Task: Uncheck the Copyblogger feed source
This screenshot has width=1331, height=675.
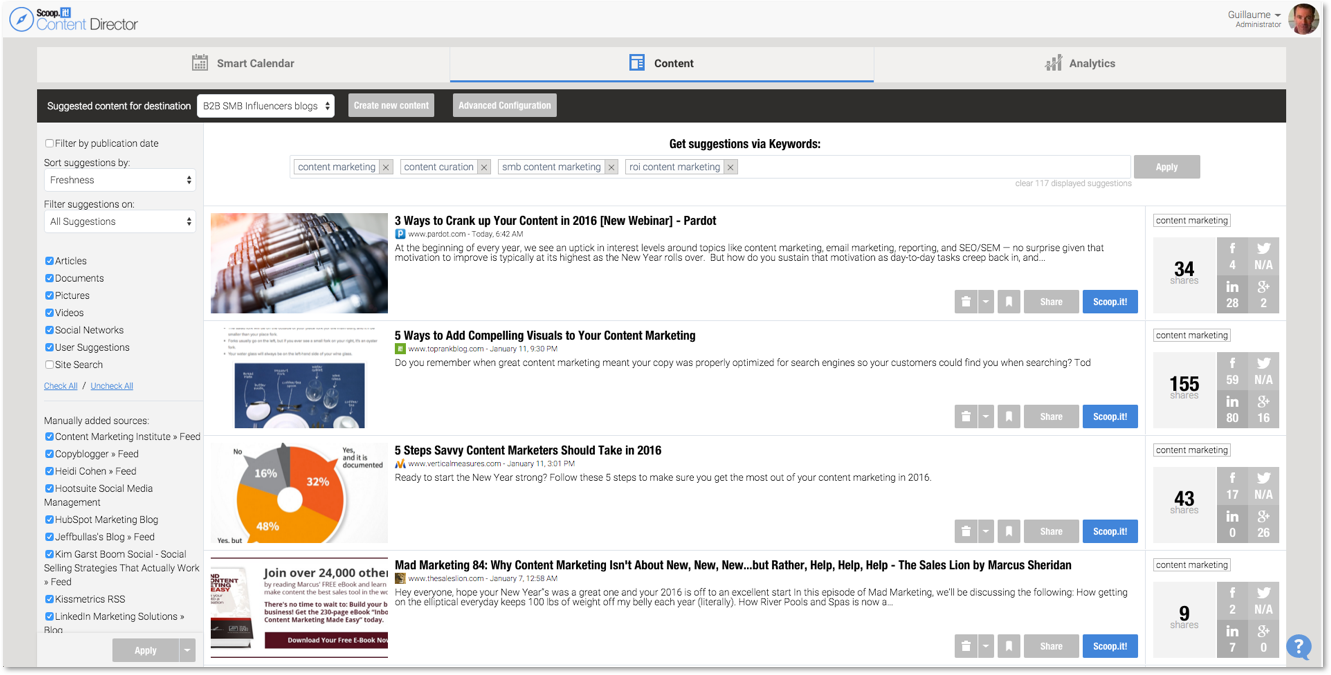Action: tap(50, 454)
